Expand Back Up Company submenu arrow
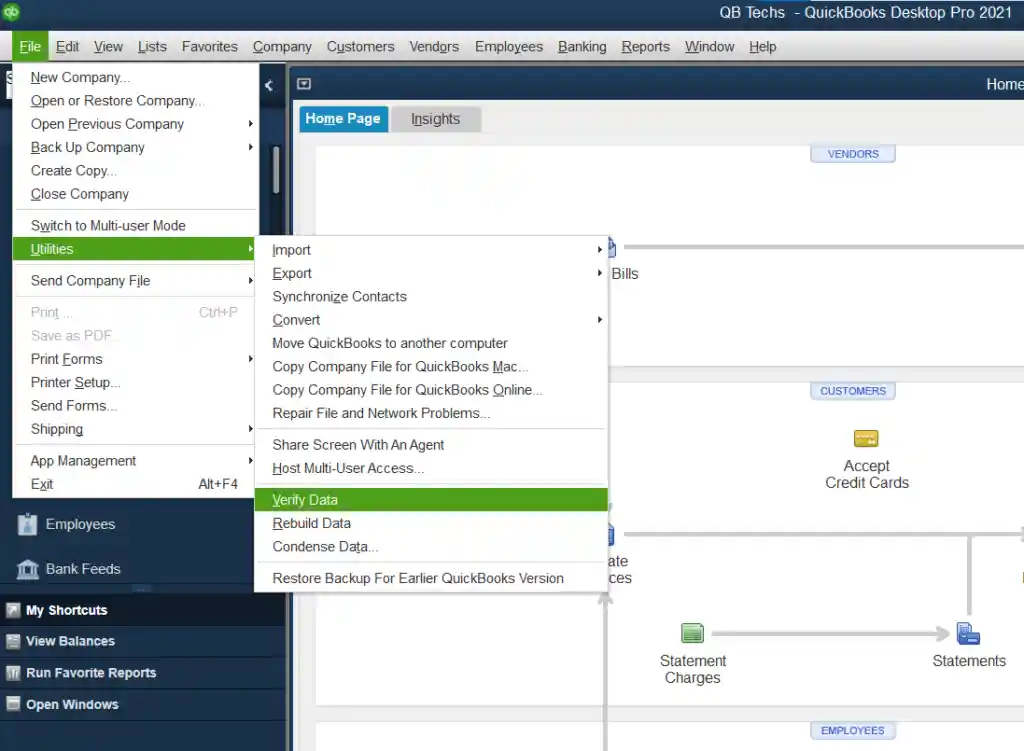Image resolution: width=1024 pixels, height=751 pixels. tap(250, 147)
